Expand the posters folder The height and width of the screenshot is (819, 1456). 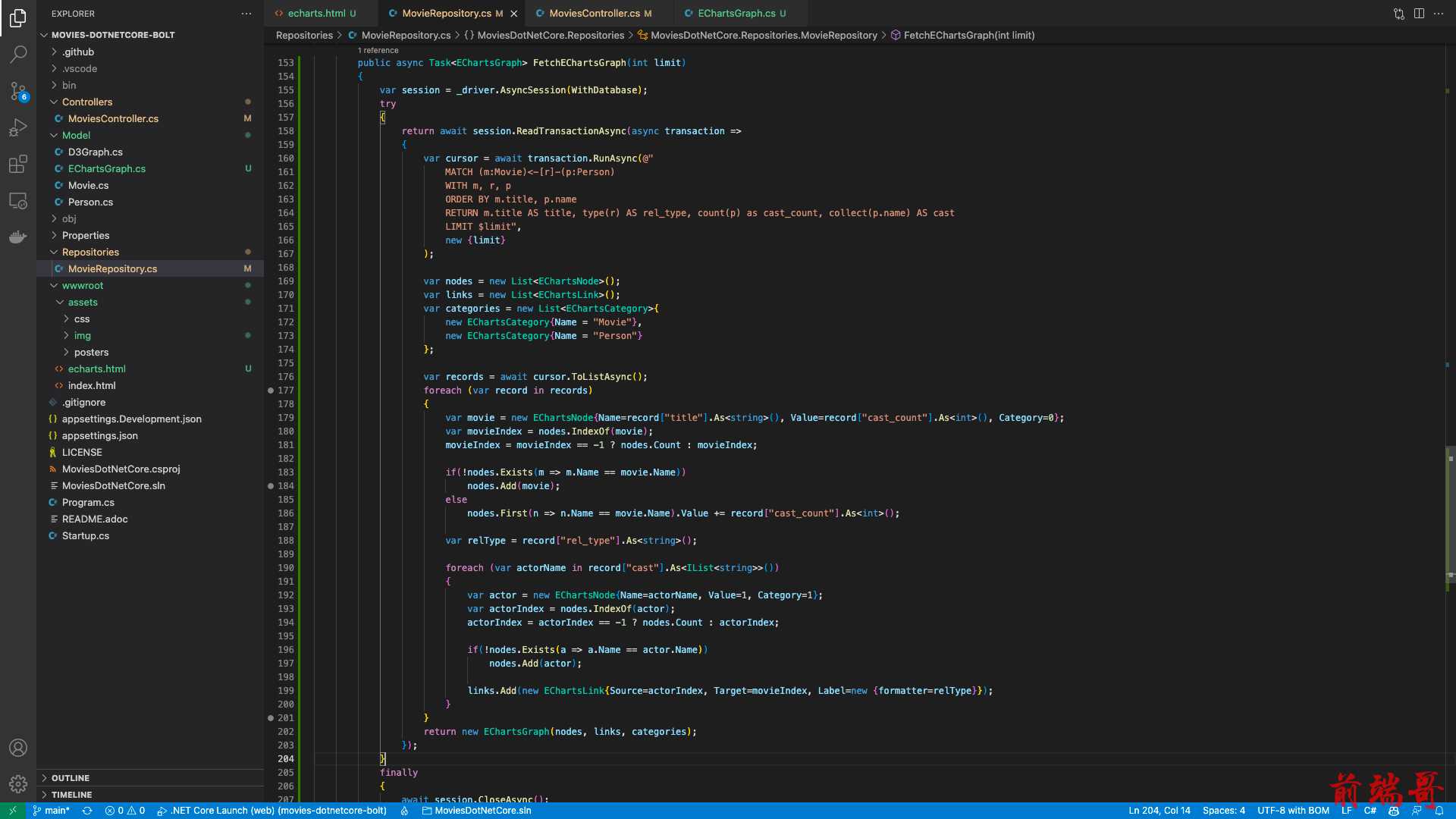150,352
